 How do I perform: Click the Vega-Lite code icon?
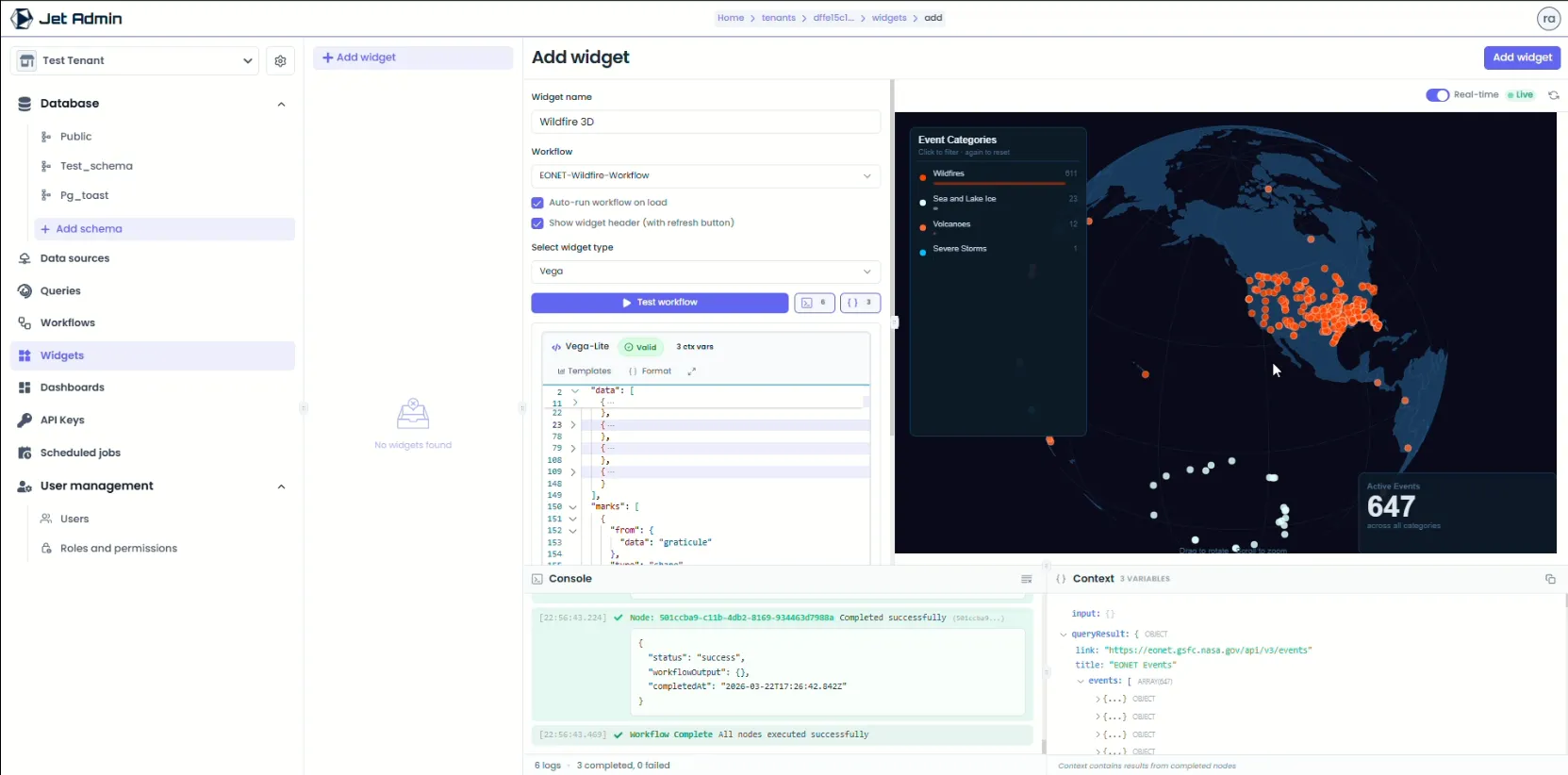click(556, 347)
